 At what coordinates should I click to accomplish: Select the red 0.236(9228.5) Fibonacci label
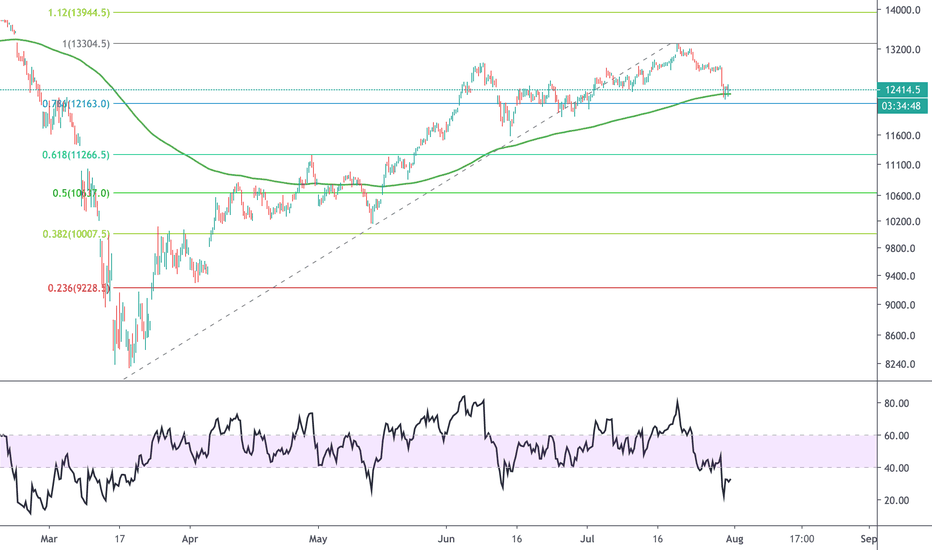click(78, 288)
